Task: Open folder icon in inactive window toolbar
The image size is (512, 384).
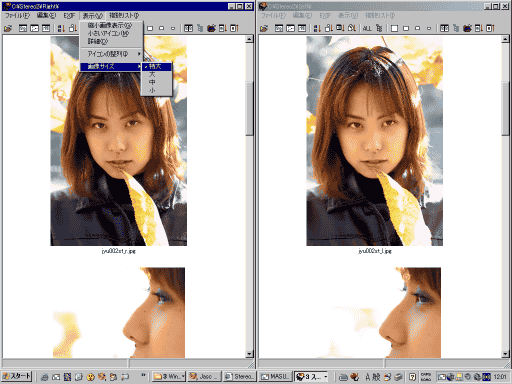Action: (264, 28)
